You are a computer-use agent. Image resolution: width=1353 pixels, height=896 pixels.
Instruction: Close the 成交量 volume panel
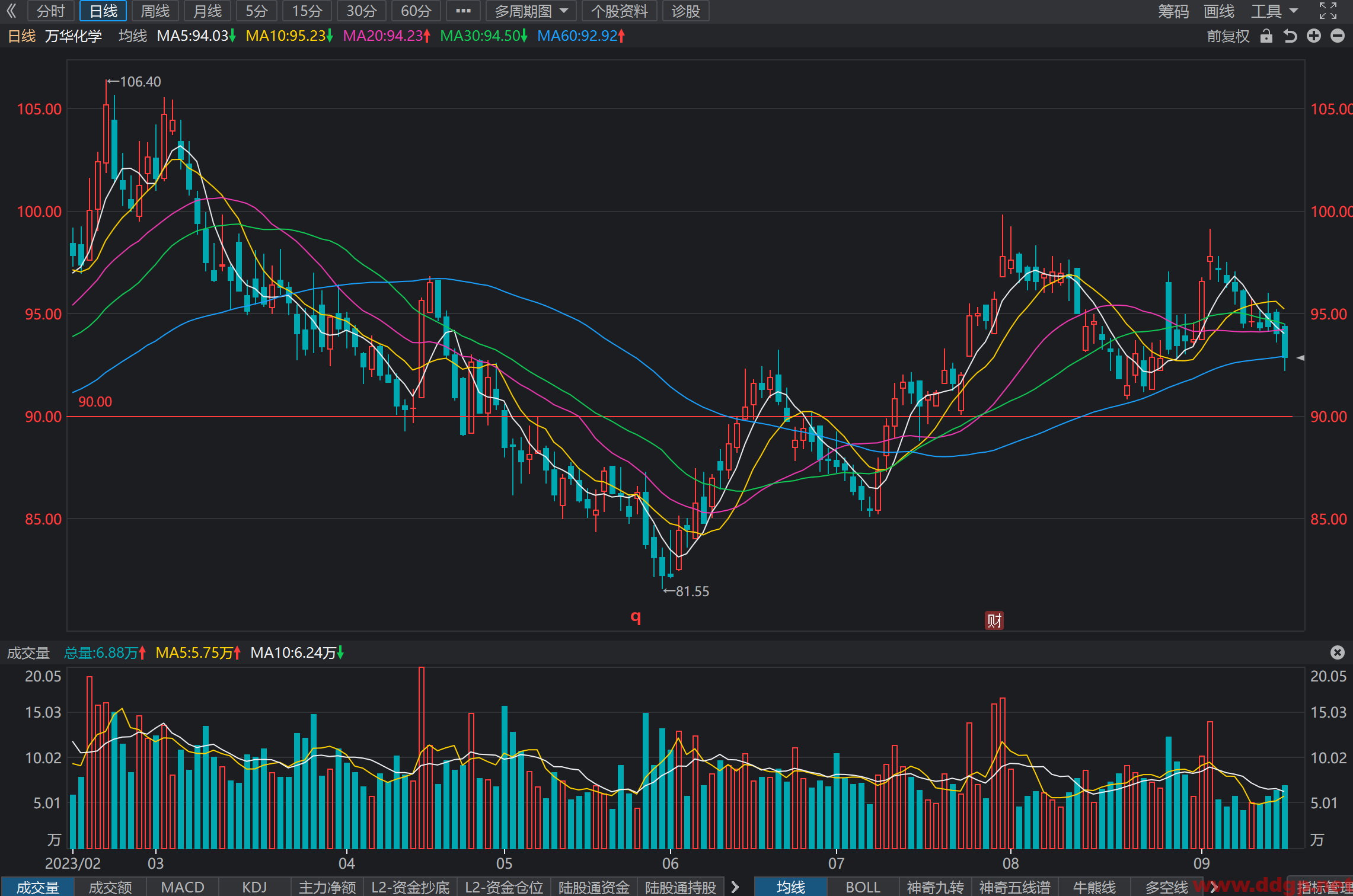(1338, 652)
